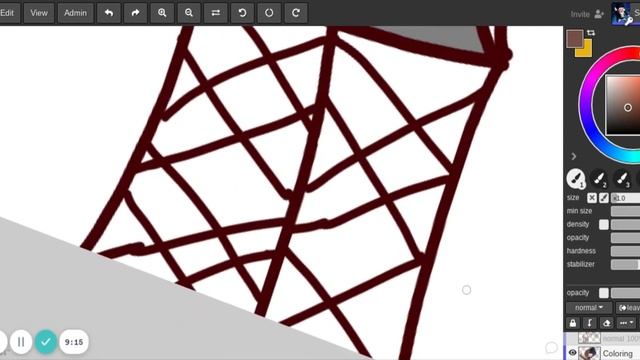Adjust the density slider
This screenshot has width=640, height=360.
click(625, 224)
